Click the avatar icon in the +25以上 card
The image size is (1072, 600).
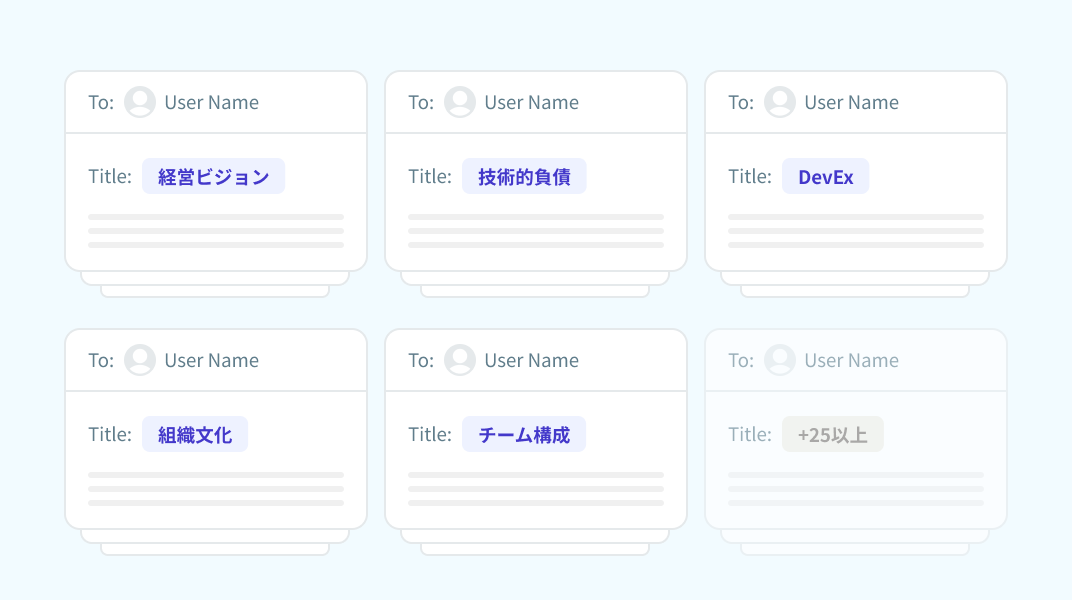(779, 359)
